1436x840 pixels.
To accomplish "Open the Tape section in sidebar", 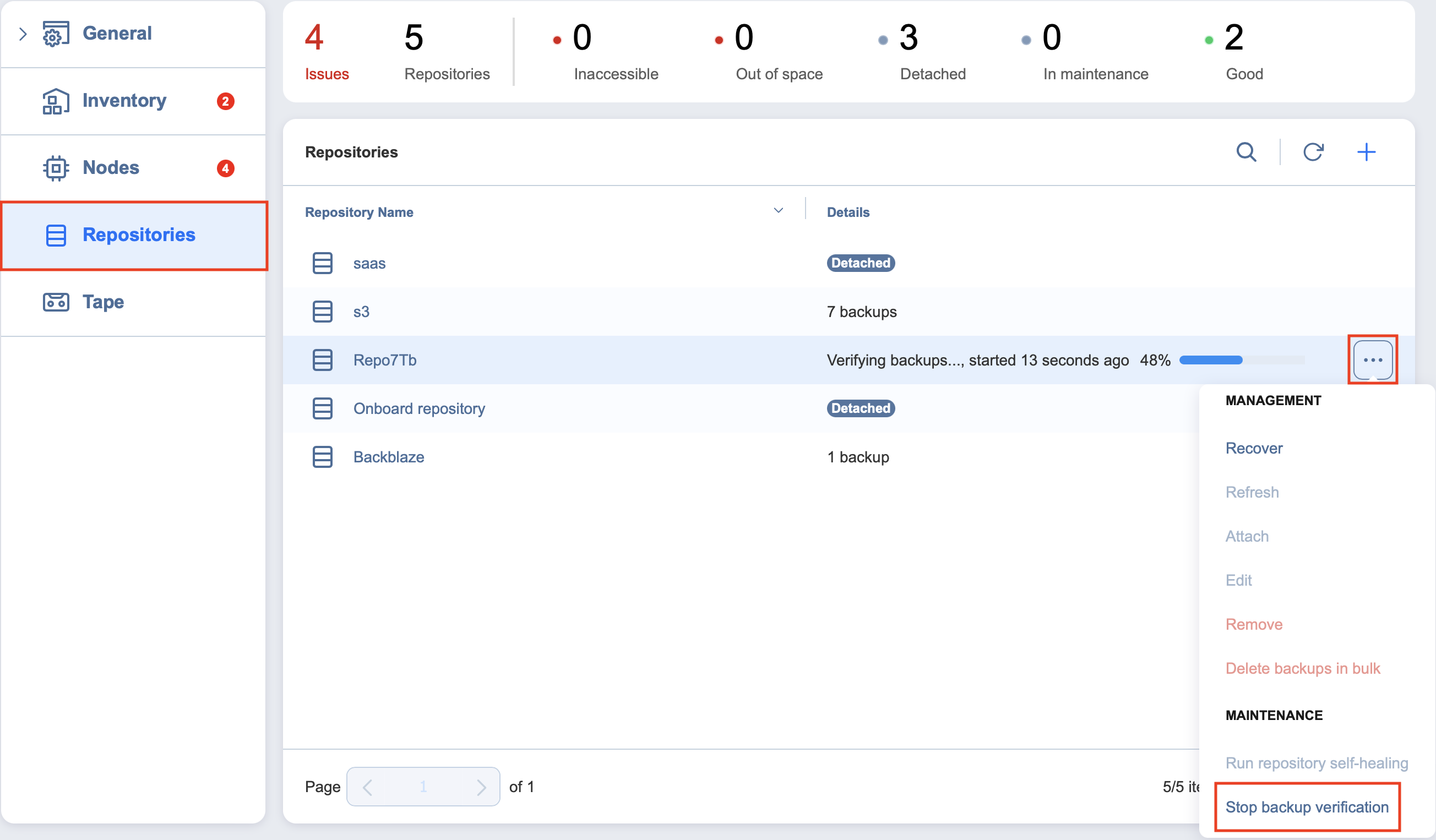I will pyautogui.click(x=103, y=302).
